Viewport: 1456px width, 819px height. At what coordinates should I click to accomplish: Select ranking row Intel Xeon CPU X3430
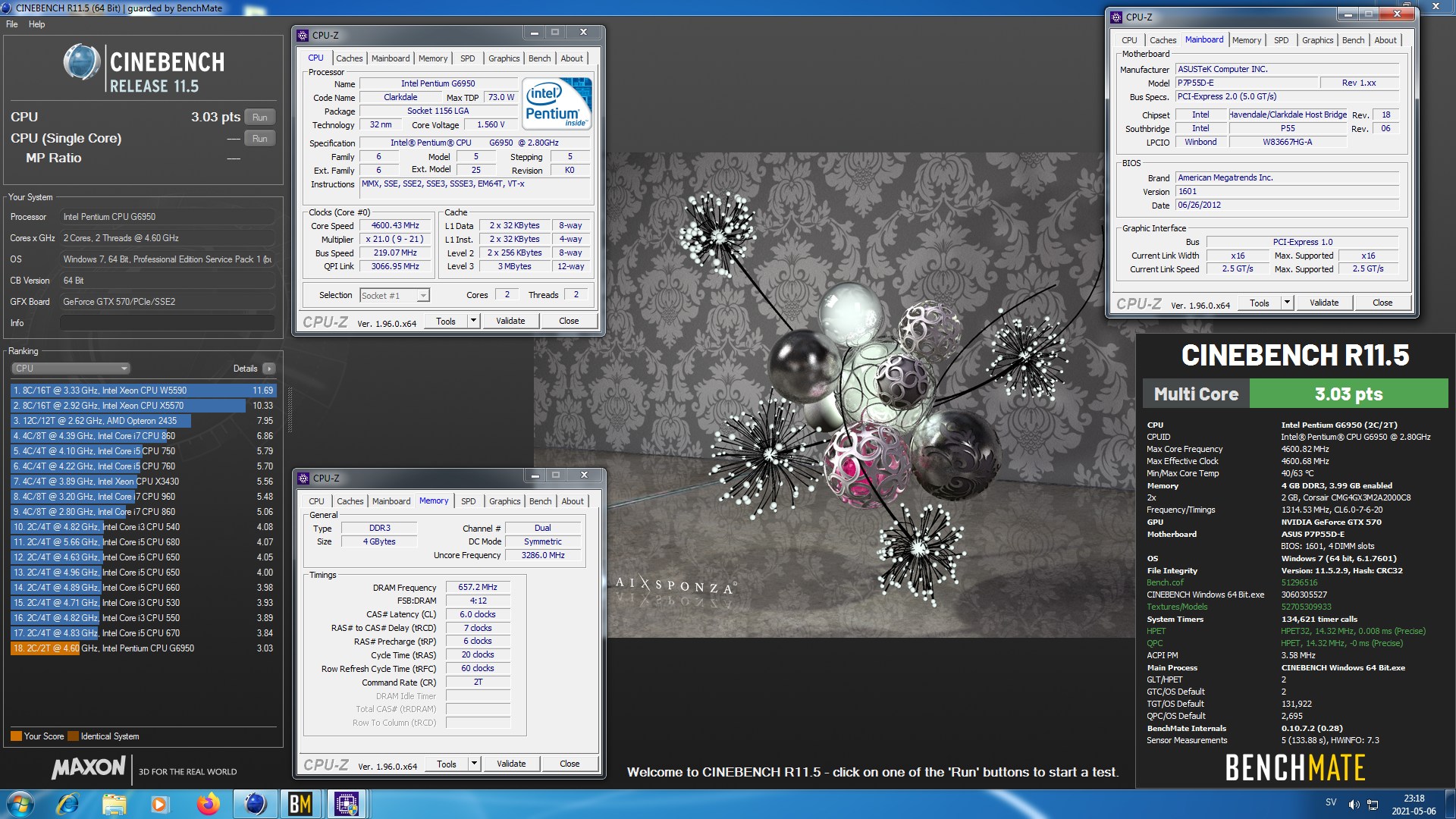143,482
